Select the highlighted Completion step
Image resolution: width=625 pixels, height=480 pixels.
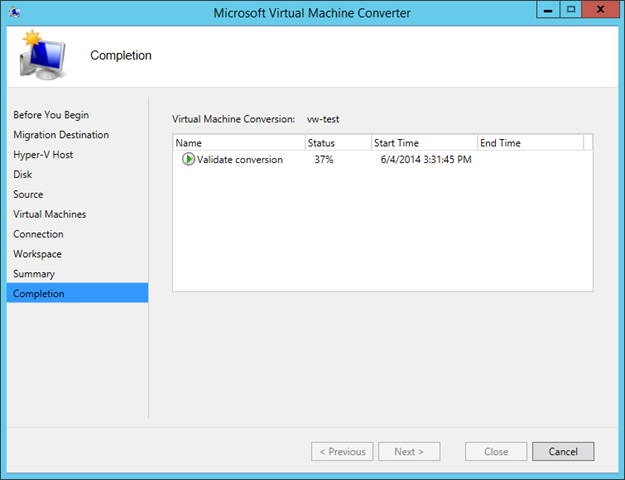[x=77, y=293]
